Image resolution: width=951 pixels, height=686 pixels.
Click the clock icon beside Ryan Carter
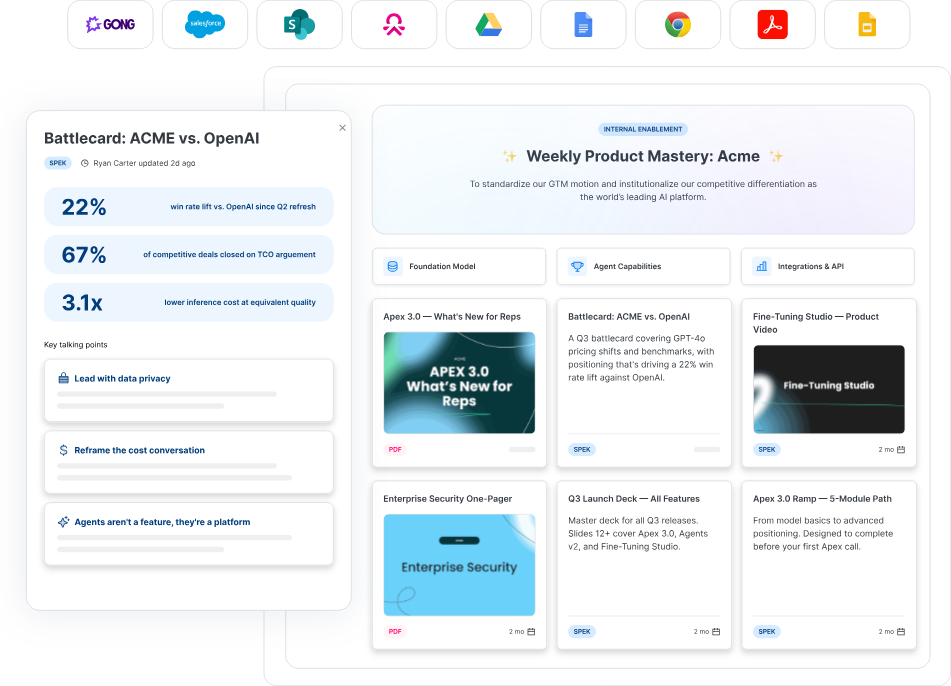pos(85,163)
